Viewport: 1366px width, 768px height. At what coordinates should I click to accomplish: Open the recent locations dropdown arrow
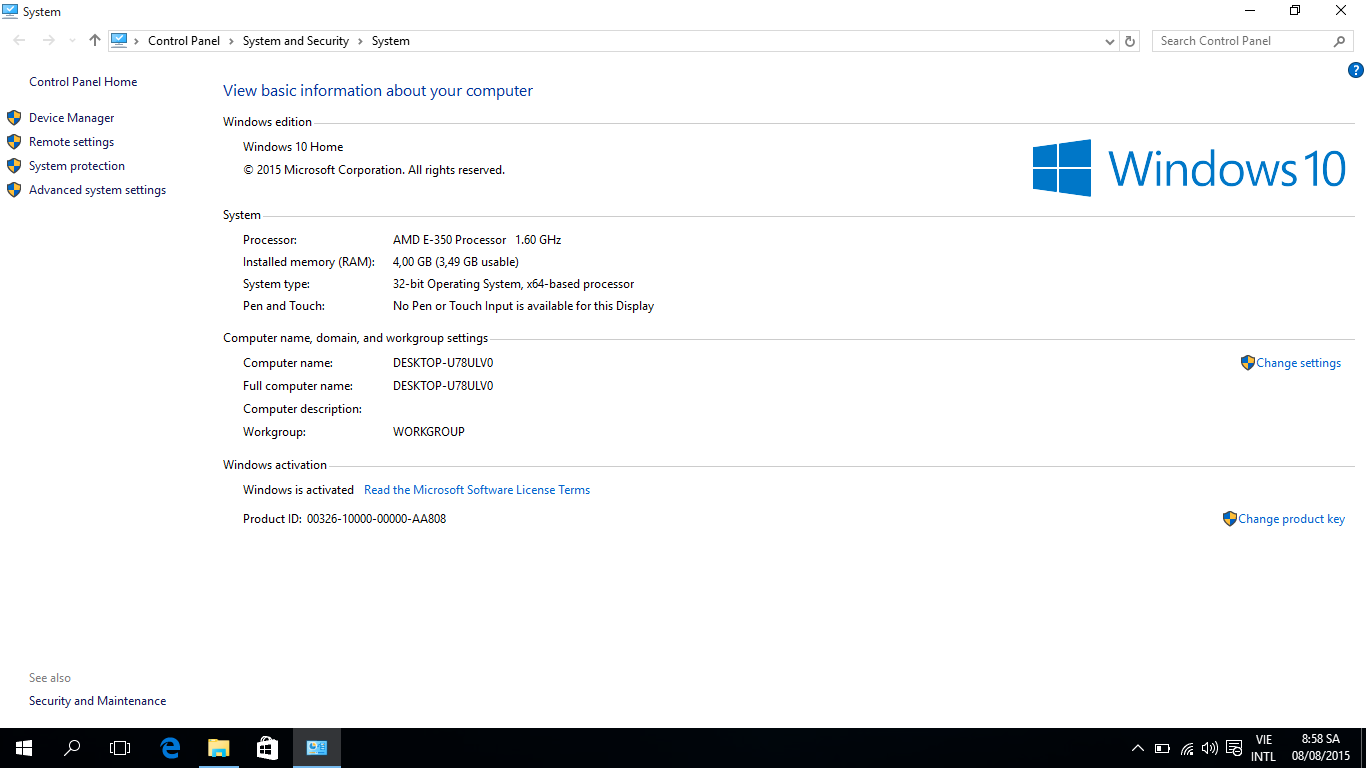72,41
